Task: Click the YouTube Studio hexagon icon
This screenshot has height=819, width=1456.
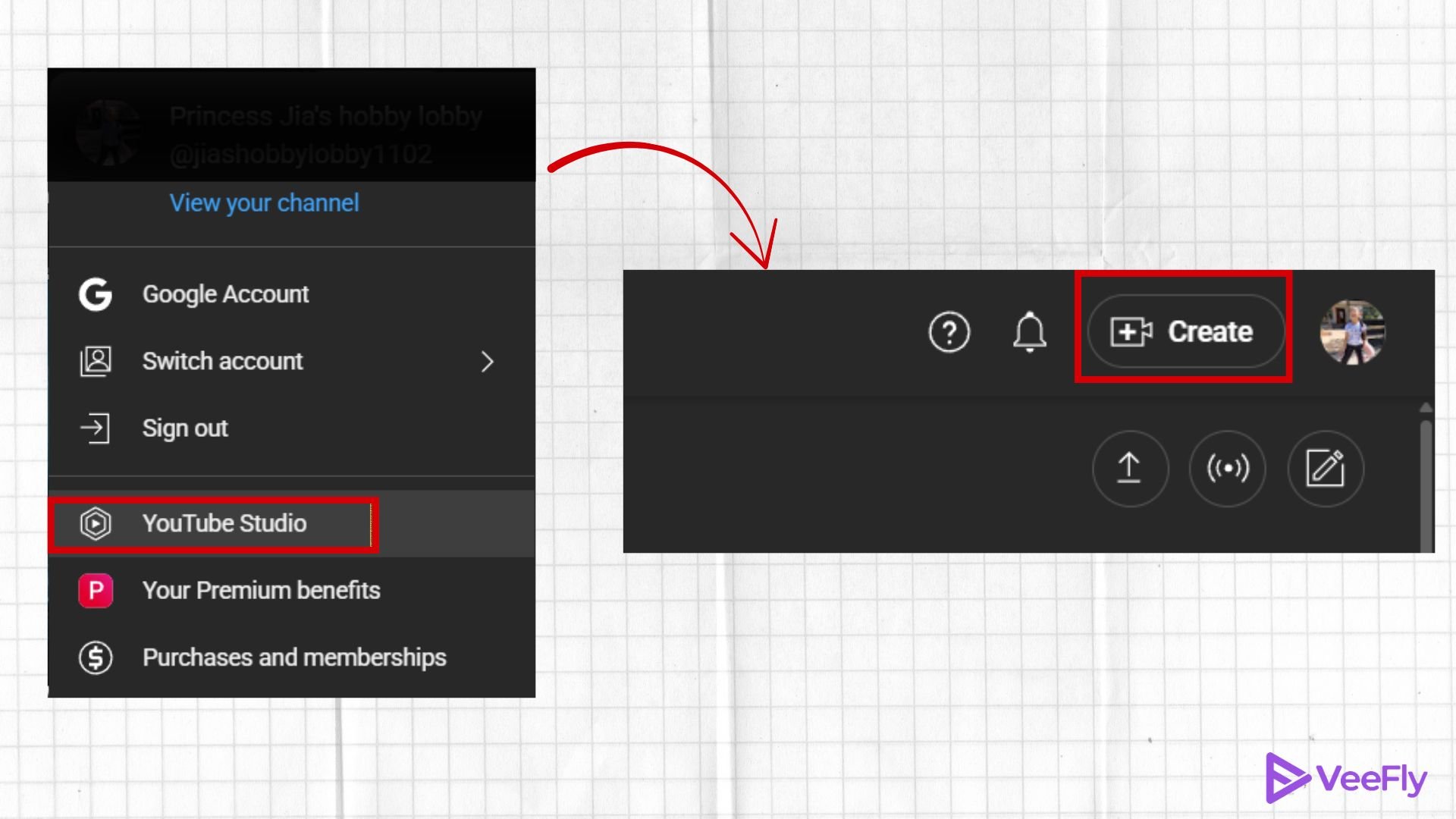Action: pyautogui.click(x=96, y=524)
